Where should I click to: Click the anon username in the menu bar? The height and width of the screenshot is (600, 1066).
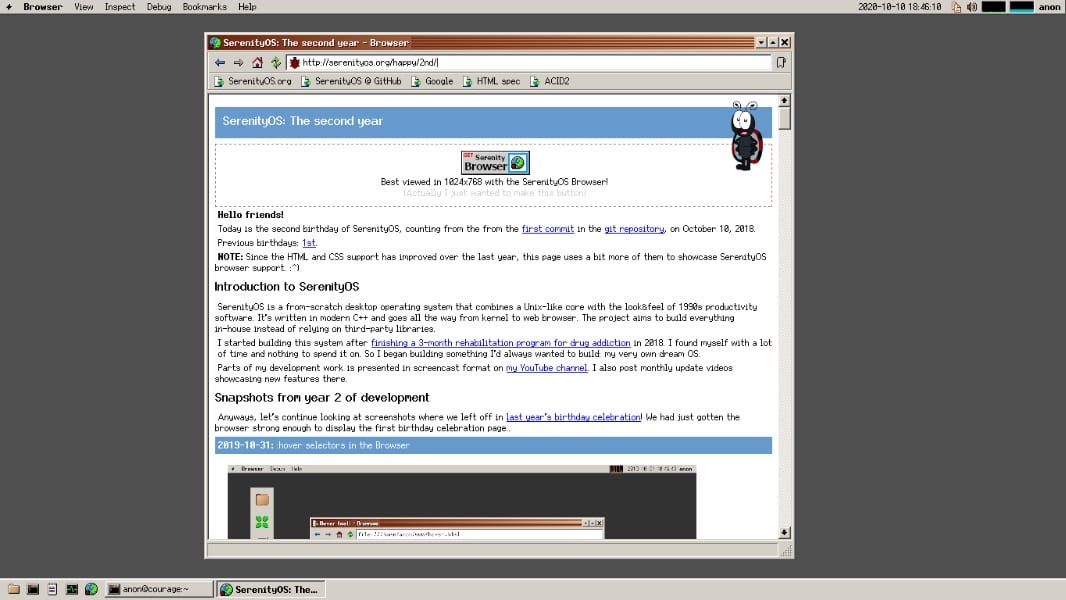point(1049,7)
